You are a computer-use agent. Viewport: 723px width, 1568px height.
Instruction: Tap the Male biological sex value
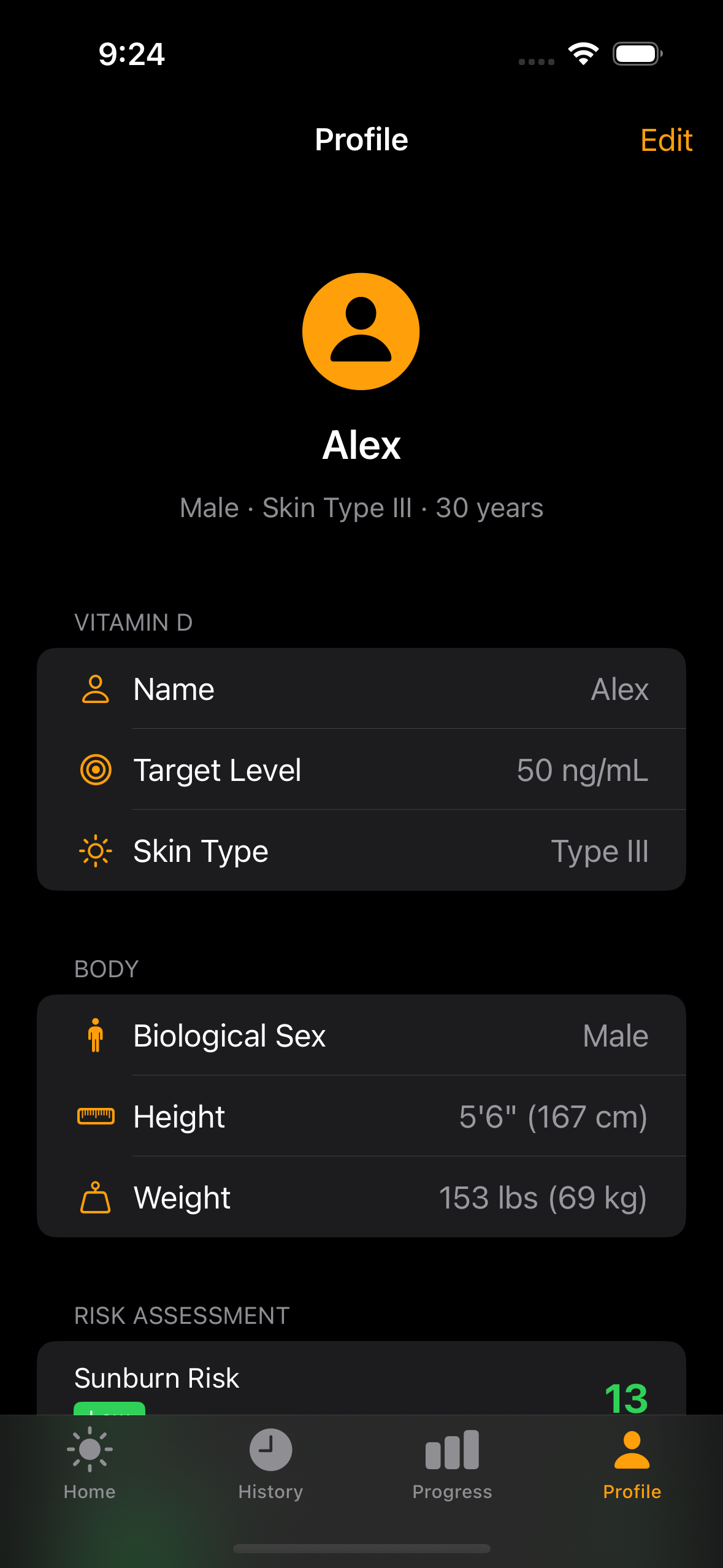click(x=615, y=1036)
